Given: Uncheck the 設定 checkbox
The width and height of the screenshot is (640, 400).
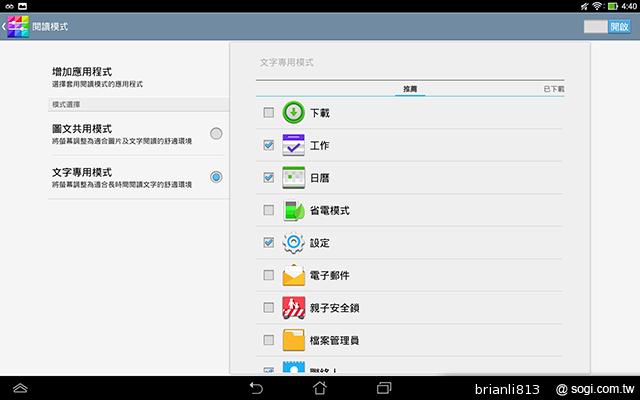Looking at the screenshot, I should 269,242.
